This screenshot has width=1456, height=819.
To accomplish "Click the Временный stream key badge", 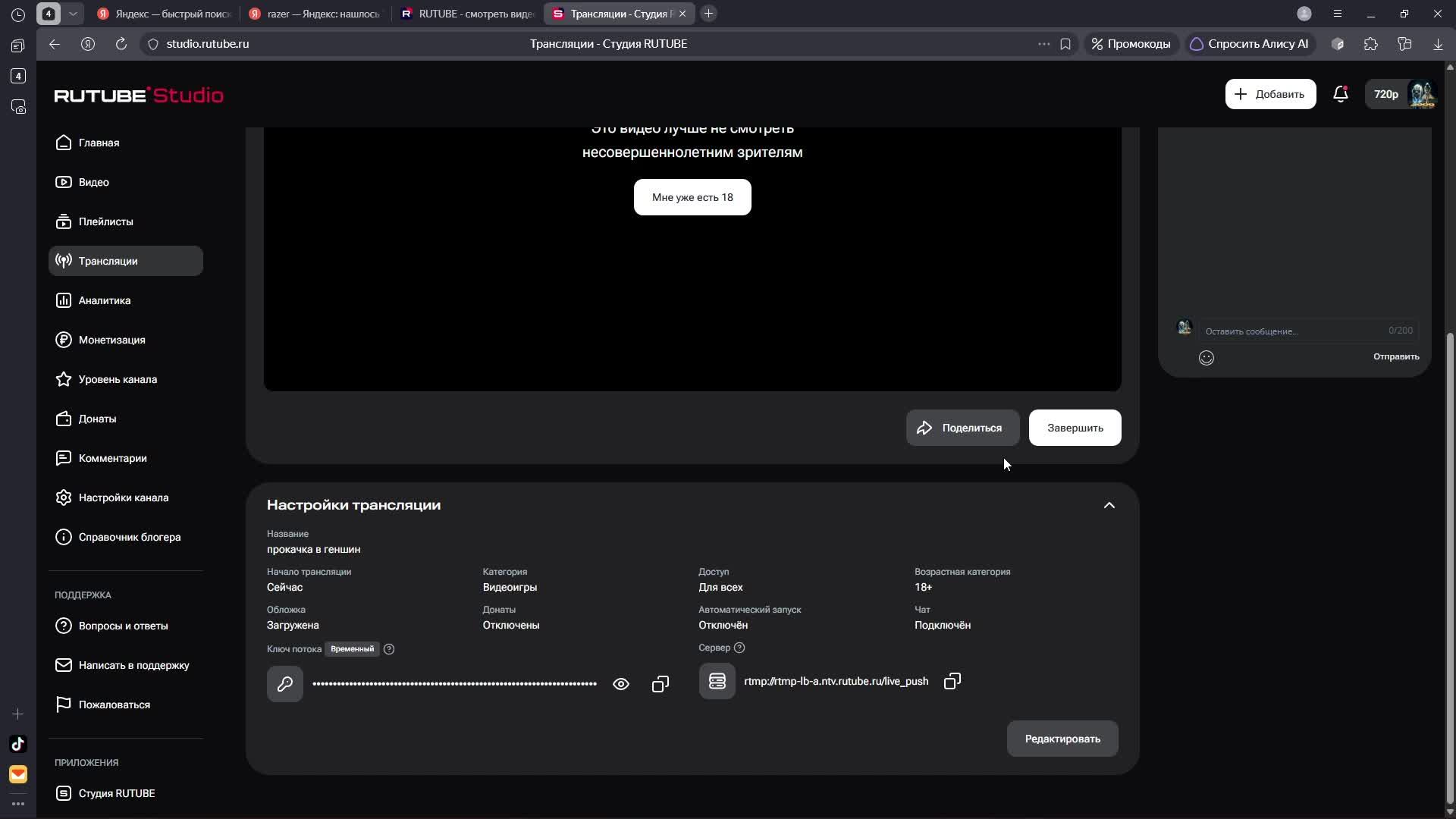I will coord(352,649).
